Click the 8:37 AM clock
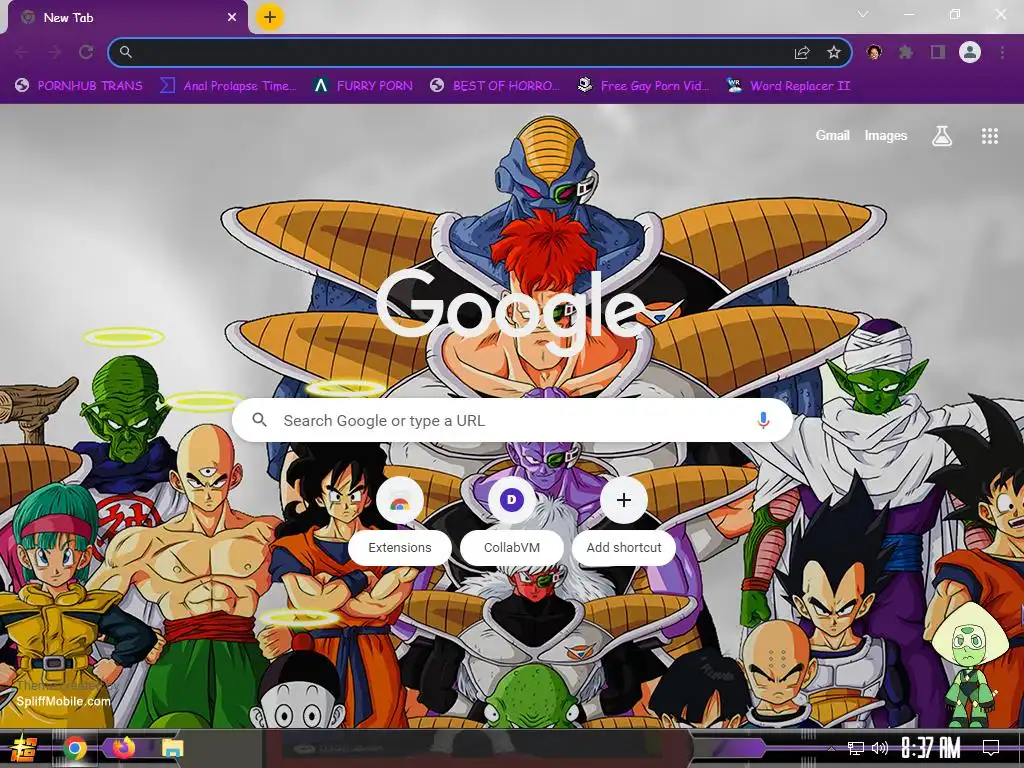The width and height of the screenshot is (1024, 768). [931, 748]
